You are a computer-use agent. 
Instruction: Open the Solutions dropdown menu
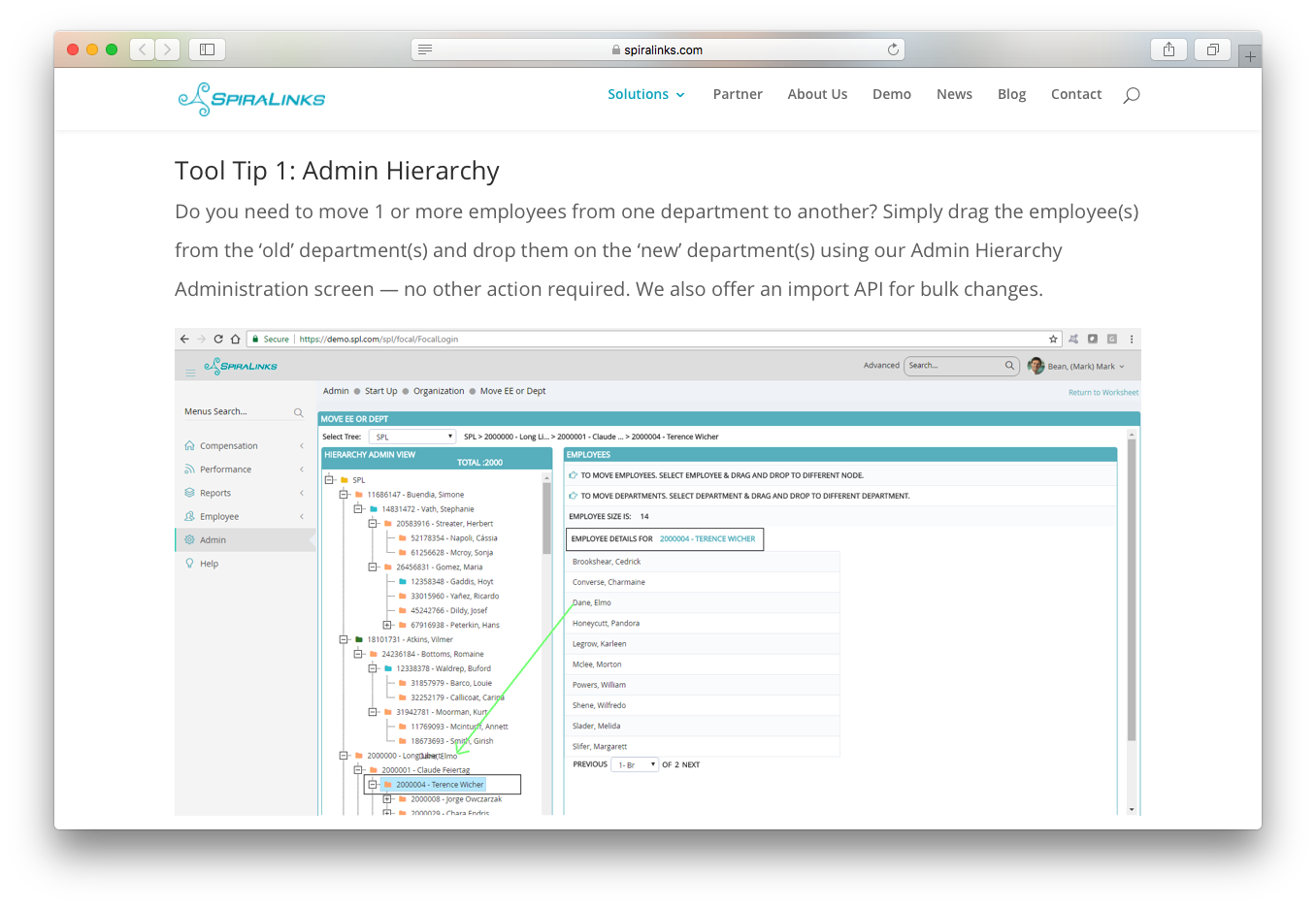646,94
